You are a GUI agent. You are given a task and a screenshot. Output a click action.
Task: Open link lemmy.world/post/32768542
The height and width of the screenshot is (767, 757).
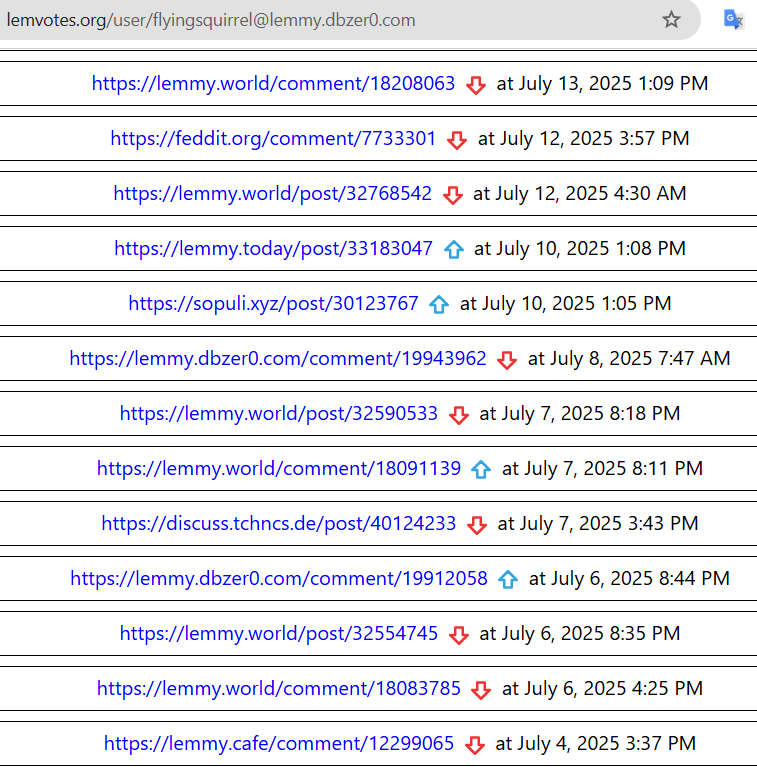[273, 193]
